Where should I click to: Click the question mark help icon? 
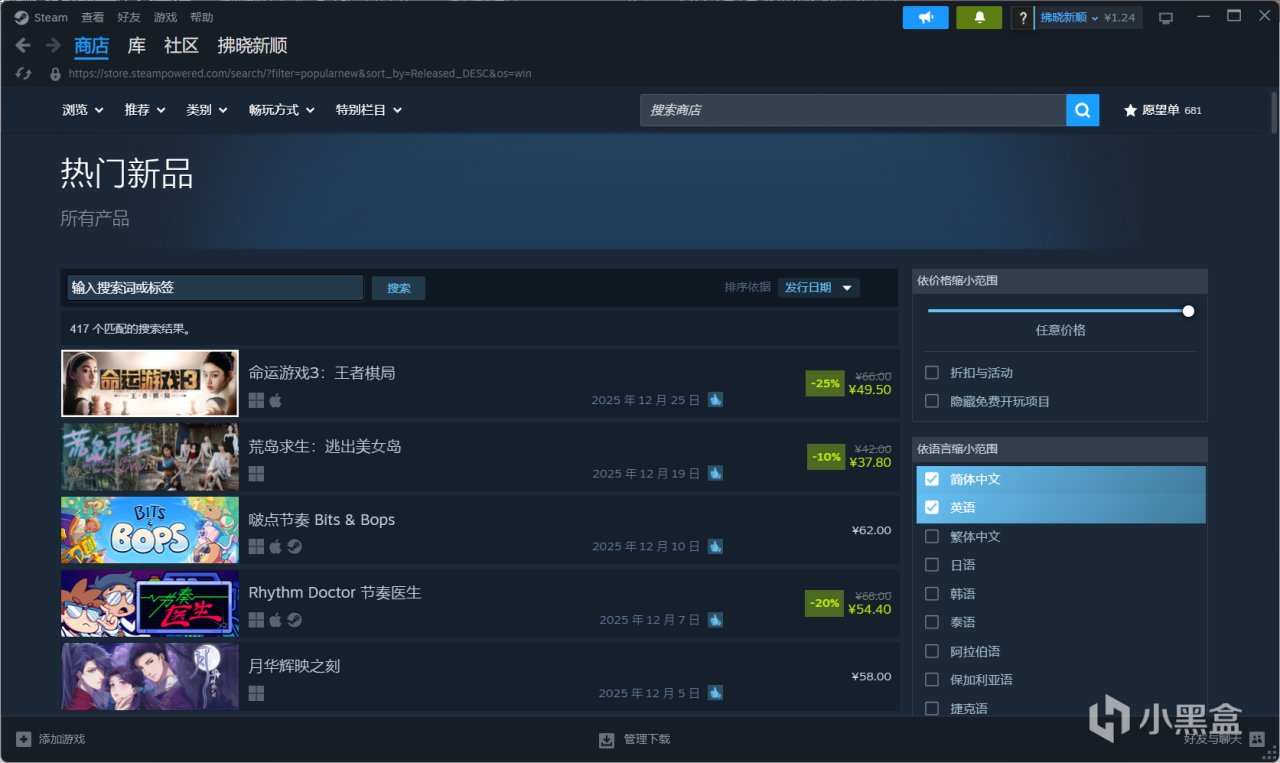tap(1022, 18)
